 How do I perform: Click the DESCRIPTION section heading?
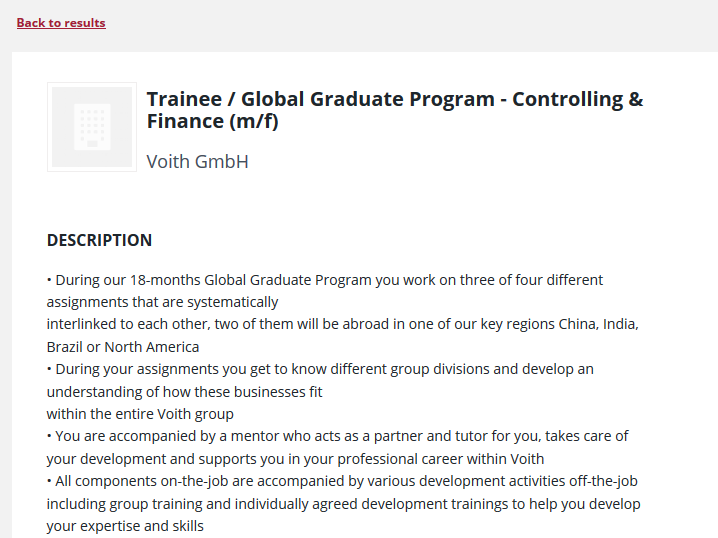point(99,240)
